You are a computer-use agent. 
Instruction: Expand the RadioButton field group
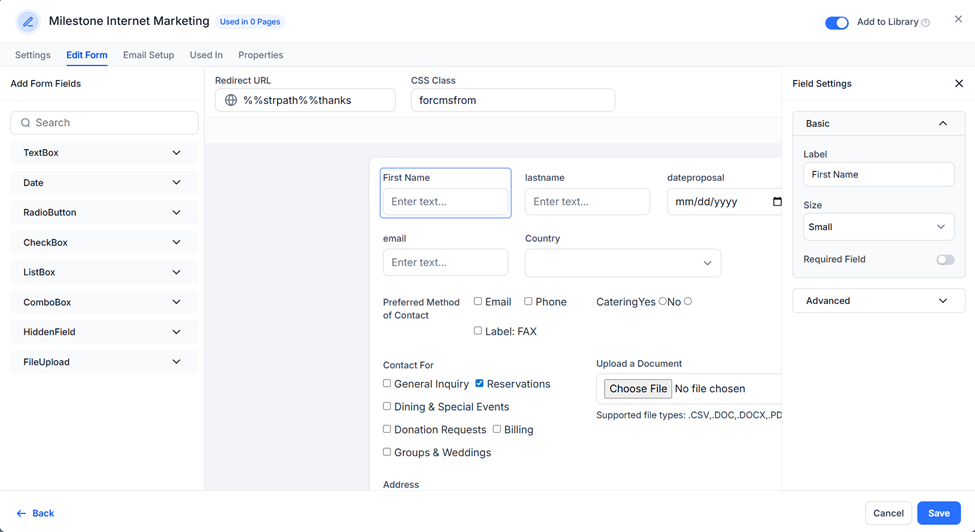(x=104, y=213)
